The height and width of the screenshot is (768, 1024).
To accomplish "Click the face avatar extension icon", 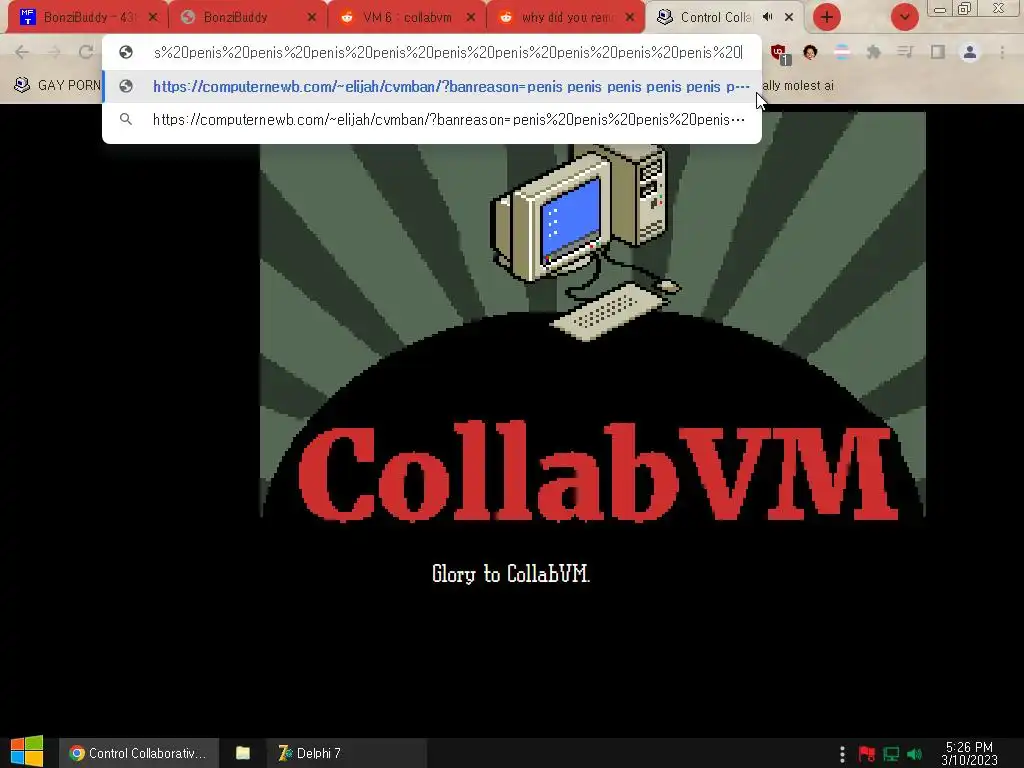I will 810,52.
